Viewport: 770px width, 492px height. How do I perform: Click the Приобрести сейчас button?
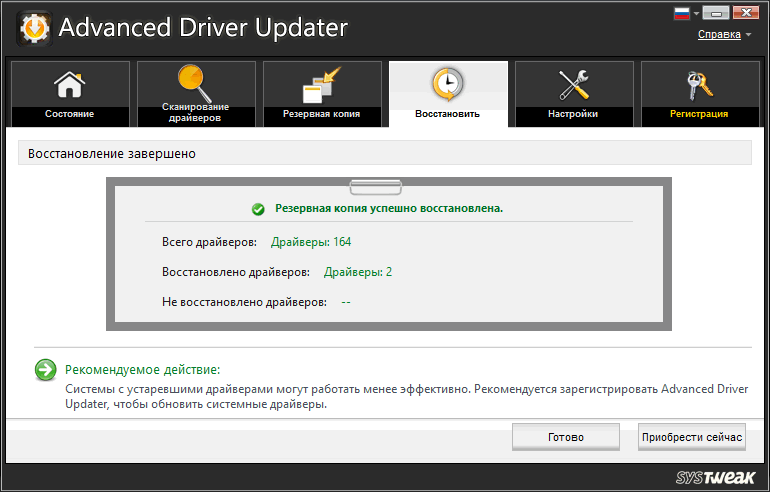click(691, 437)
